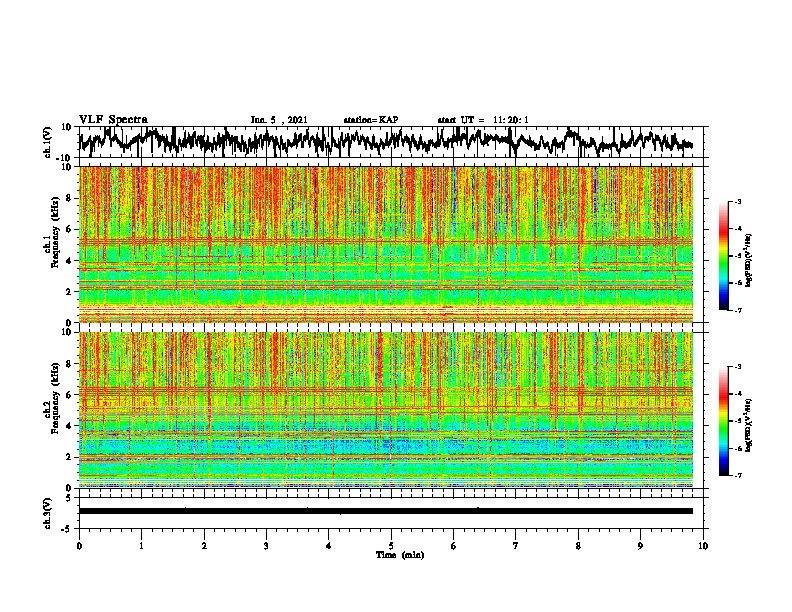Click the '-3' label on ch.1 colorbar
This screenshot has width=792, height=612.
(738, 202)
